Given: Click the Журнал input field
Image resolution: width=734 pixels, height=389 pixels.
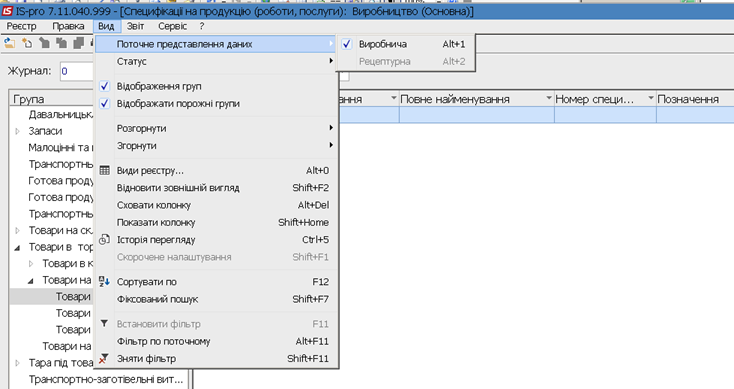Looking at the screenshot, I should pyautogui.click(x=77, y=71).
